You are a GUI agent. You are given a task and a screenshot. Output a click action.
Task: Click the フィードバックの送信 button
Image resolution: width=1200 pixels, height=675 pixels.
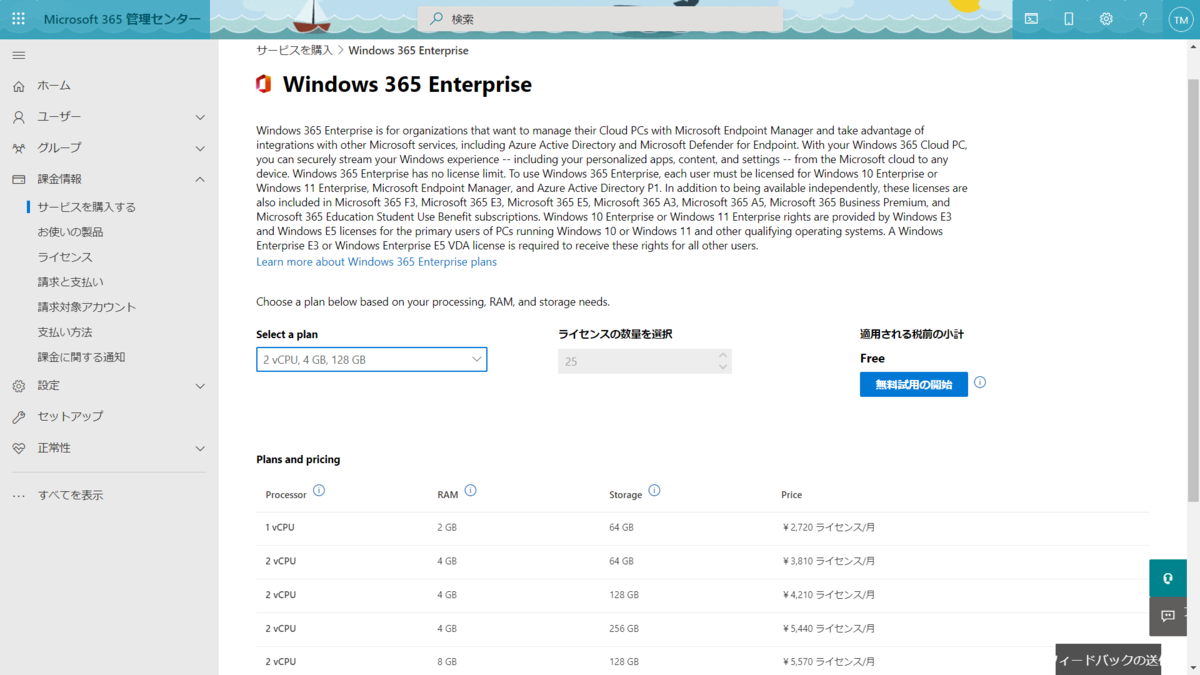tap(1108, 660)
